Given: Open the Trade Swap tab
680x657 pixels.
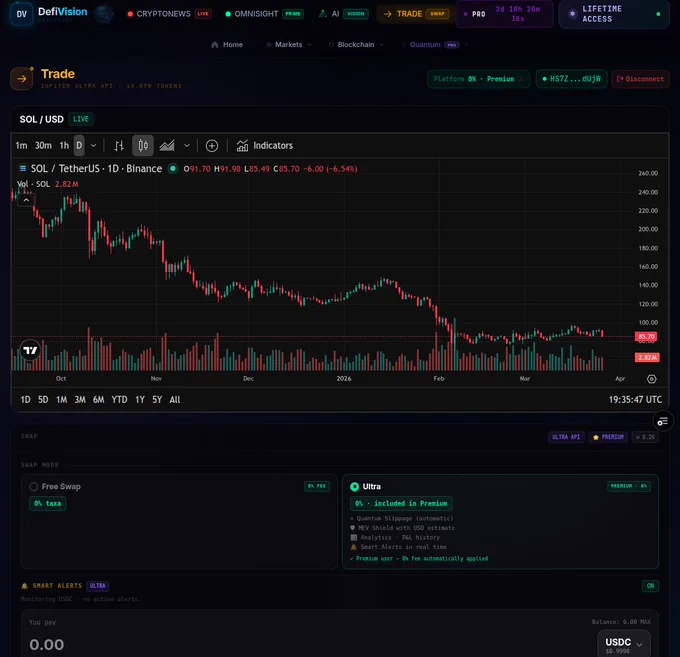Looking at the screenshot, I should [415, 14].
